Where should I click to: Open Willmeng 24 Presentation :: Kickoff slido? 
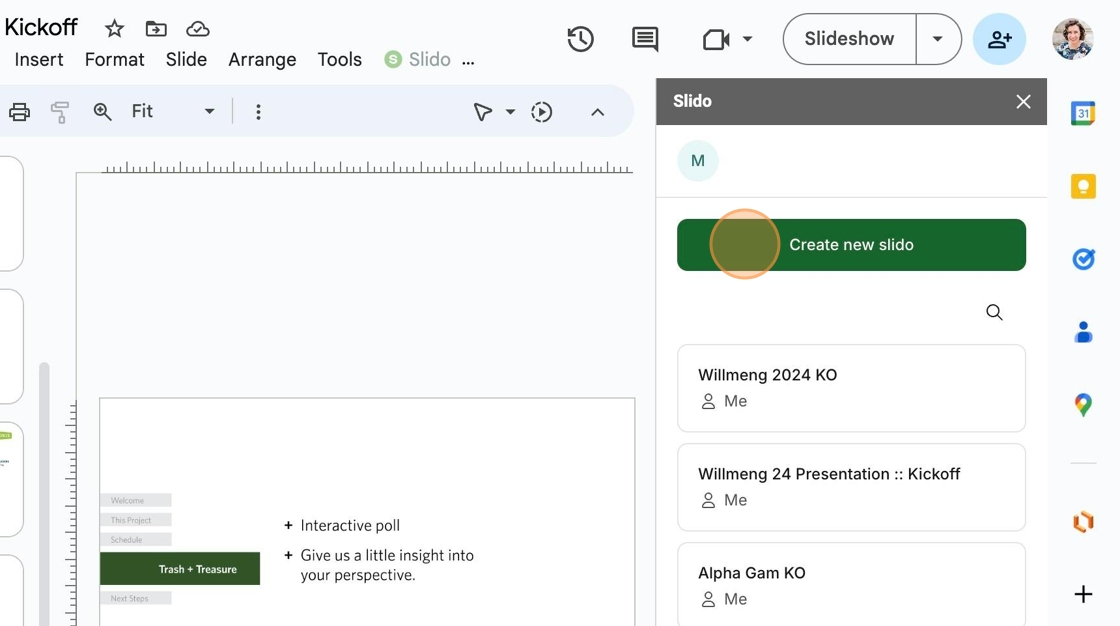tap(851, 487)
